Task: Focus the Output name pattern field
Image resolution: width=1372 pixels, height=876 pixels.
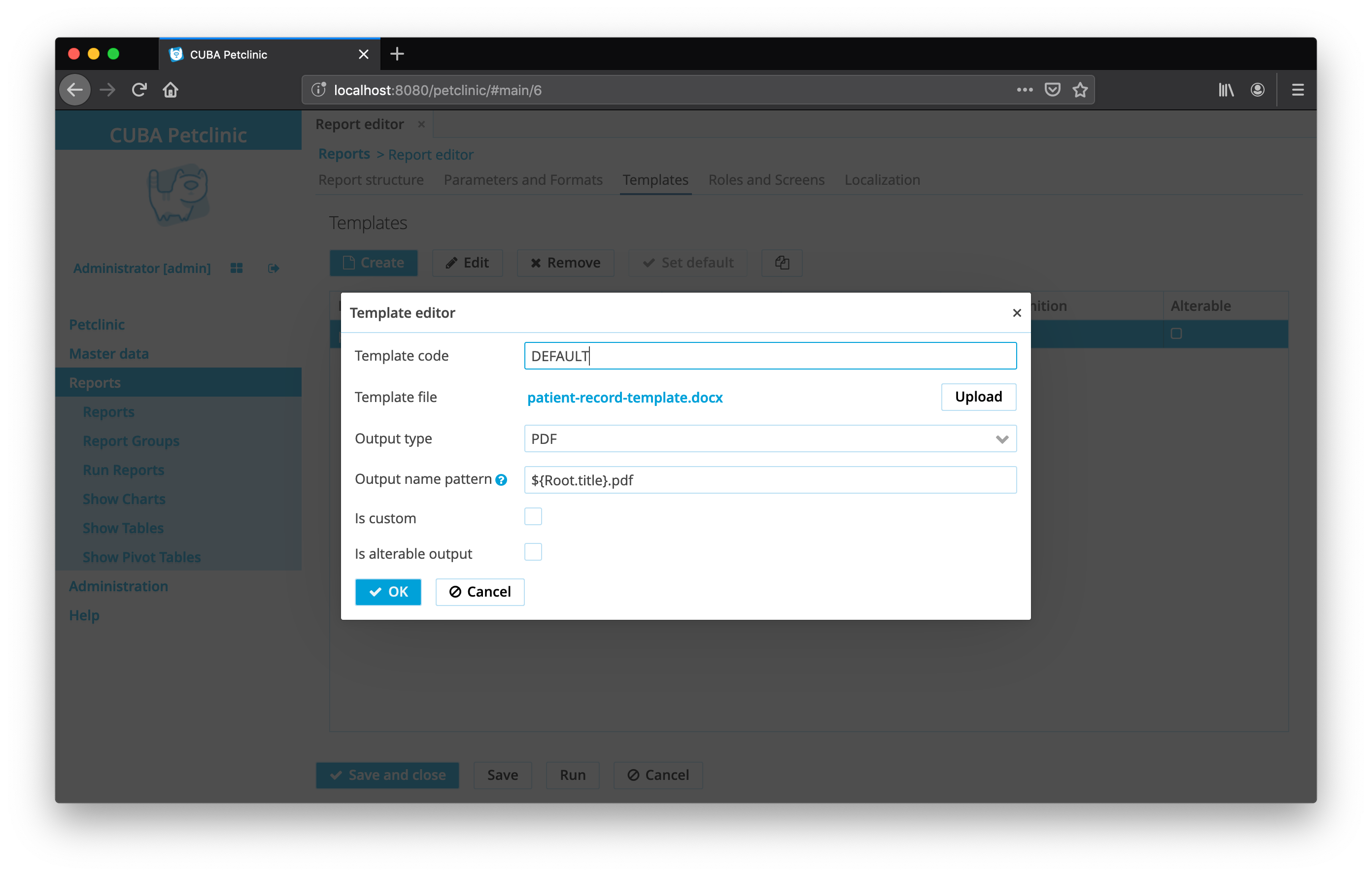Action: coord(770,480)
